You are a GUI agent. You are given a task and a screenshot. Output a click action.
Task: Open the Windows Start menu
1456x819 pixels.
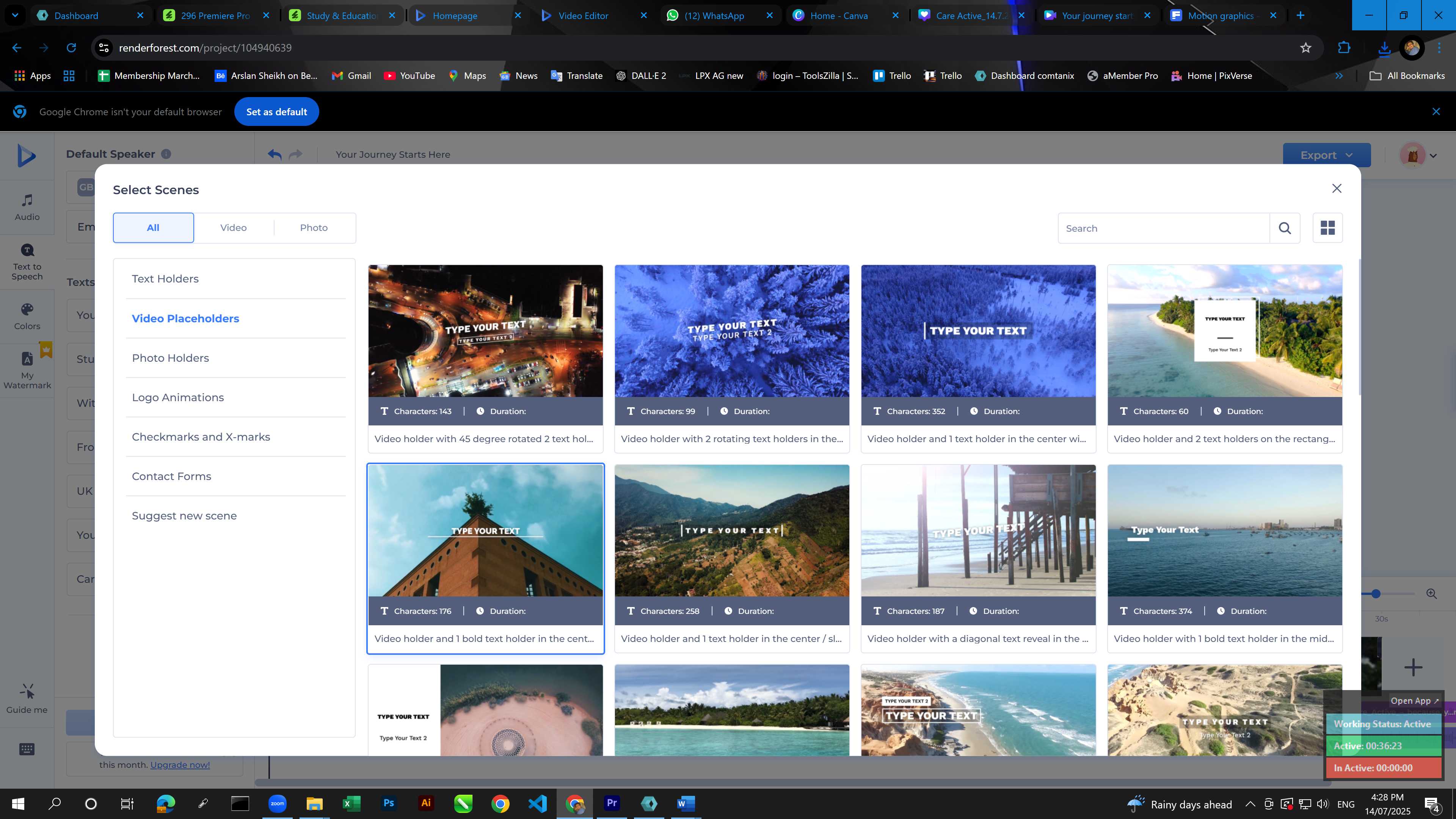click(x=18, y=803)
